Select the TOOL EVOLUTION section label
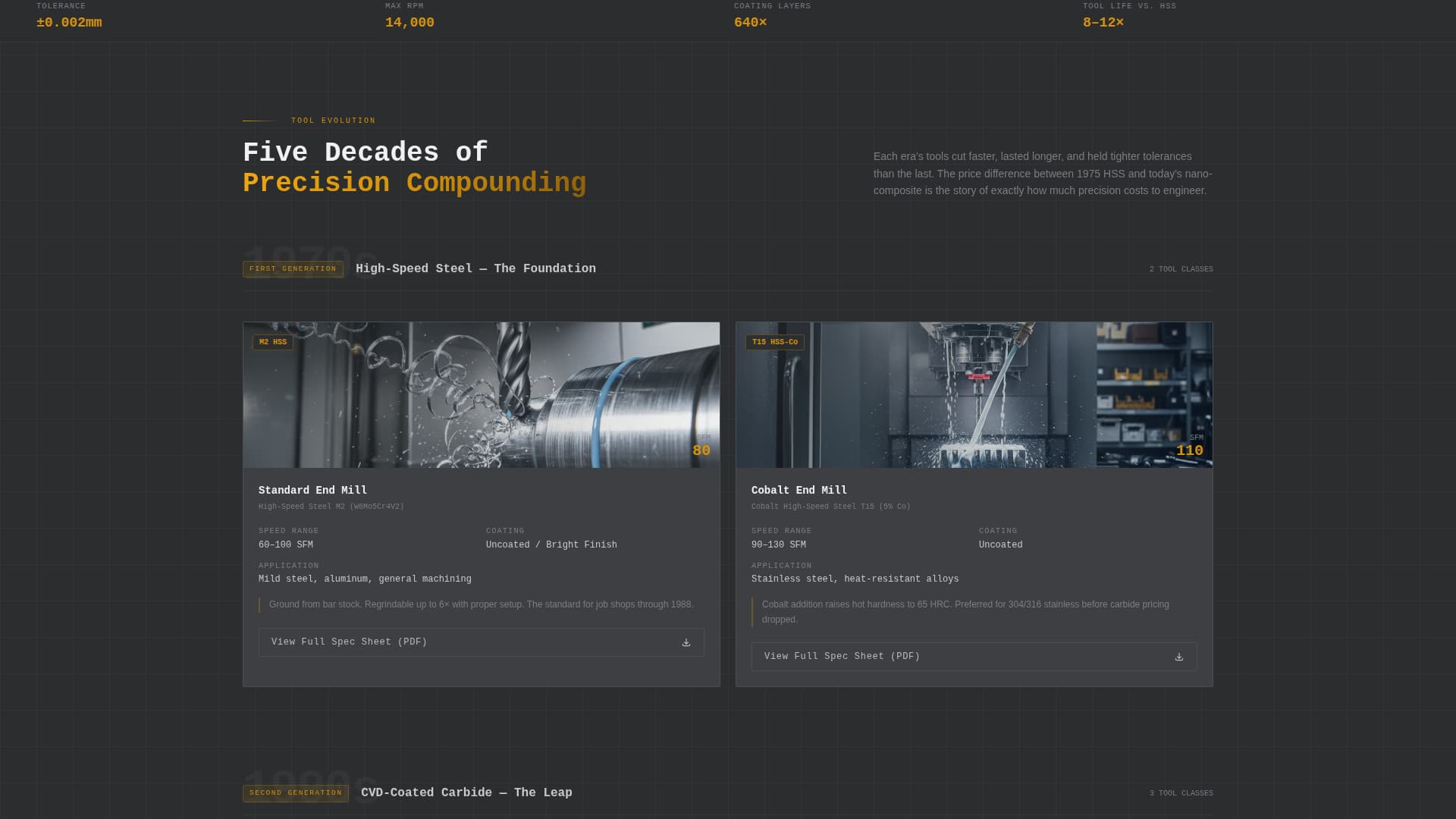This screenshot has height=819, width=1456. click(x=332, y=120)
